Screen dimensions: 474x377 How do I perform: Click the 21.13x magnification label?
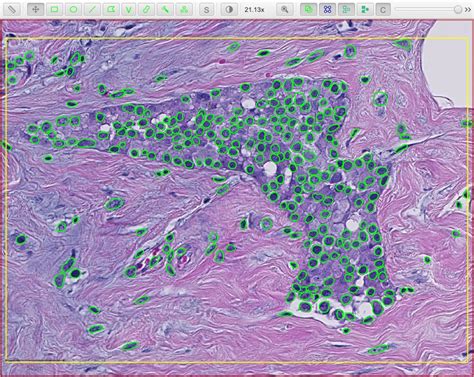[254, 10]
